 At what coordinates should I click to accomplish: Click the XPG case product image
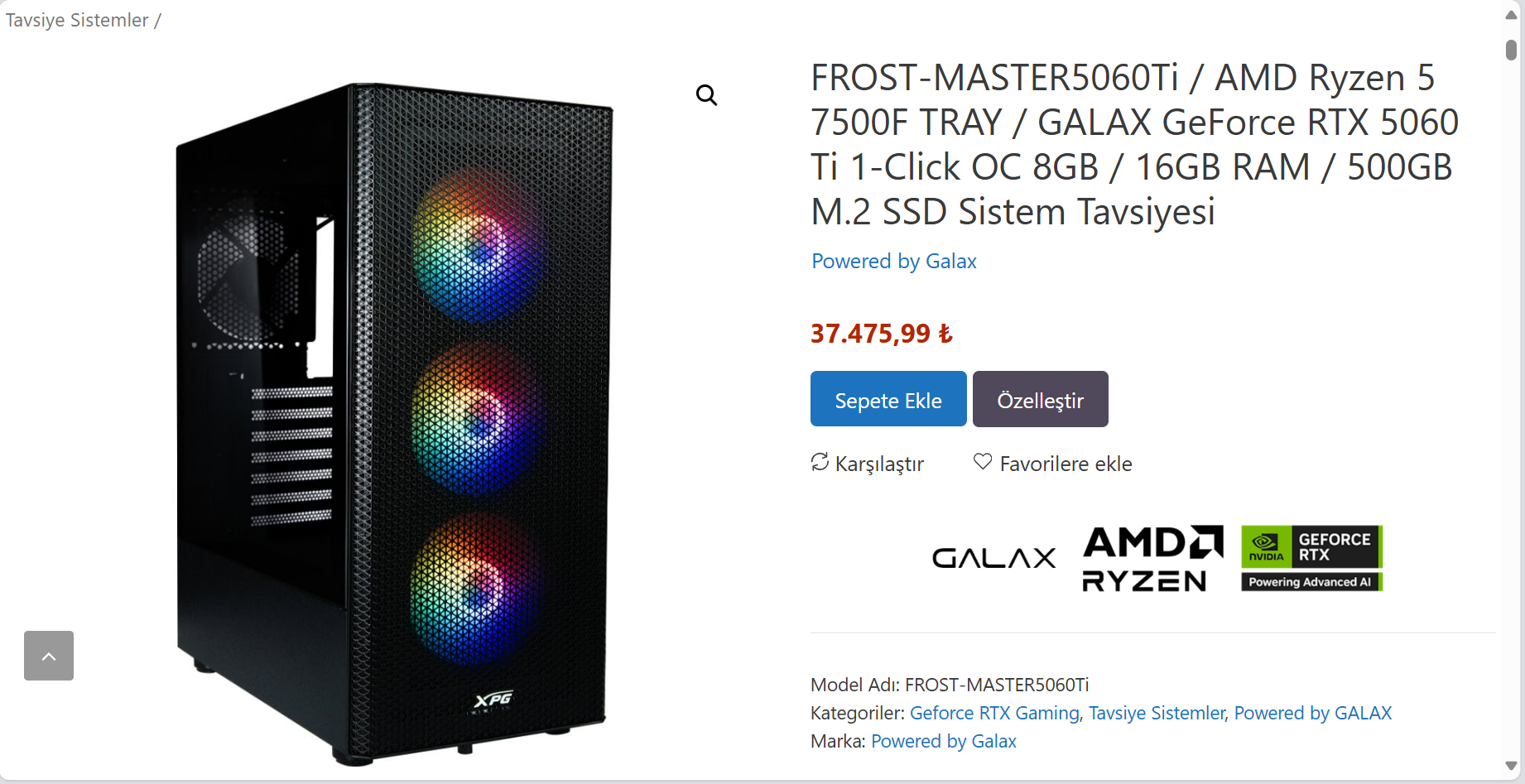point(394,422)
